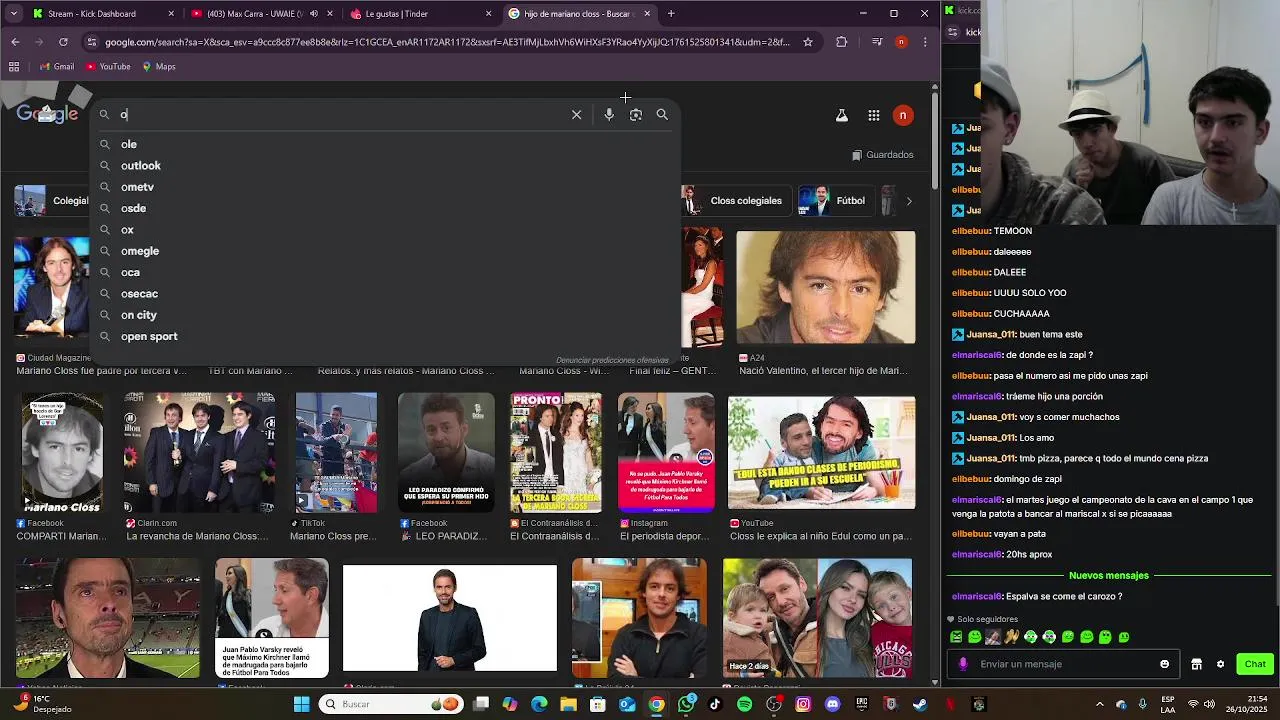Open Google Search Labs flask icon
Screen dimensions: 1280x720
(x=842, y=115)
